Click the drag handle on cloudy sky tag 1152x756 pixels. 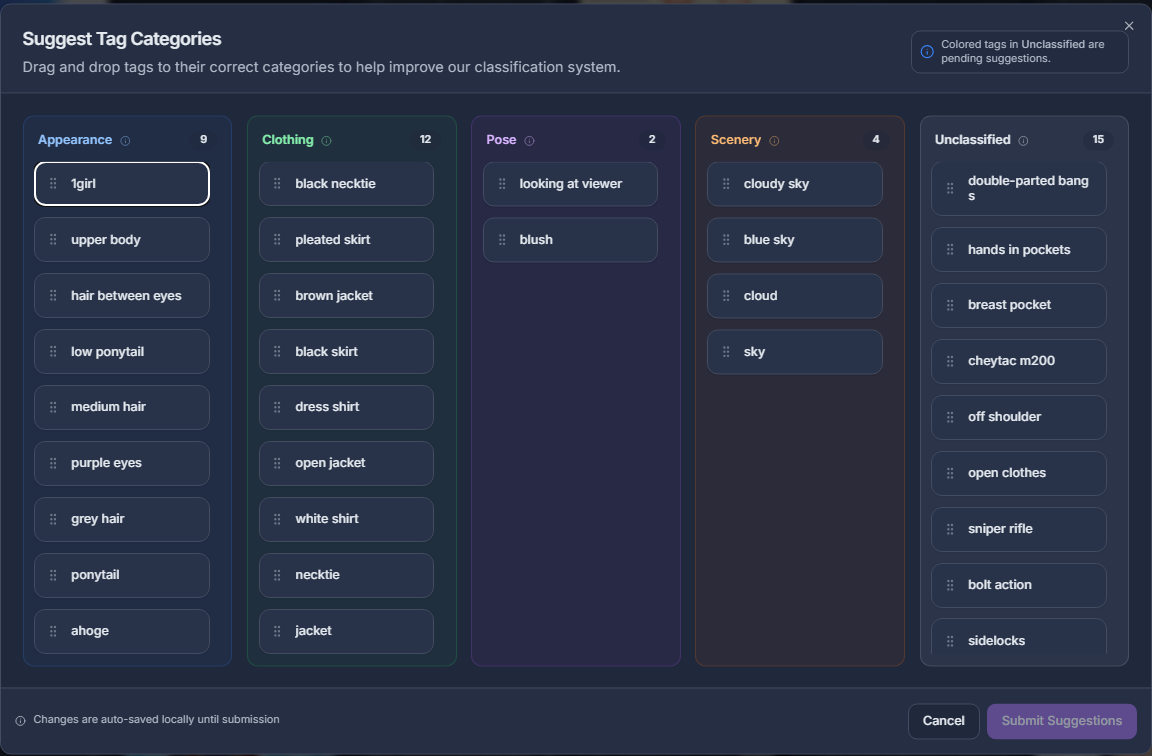(726, 184)
